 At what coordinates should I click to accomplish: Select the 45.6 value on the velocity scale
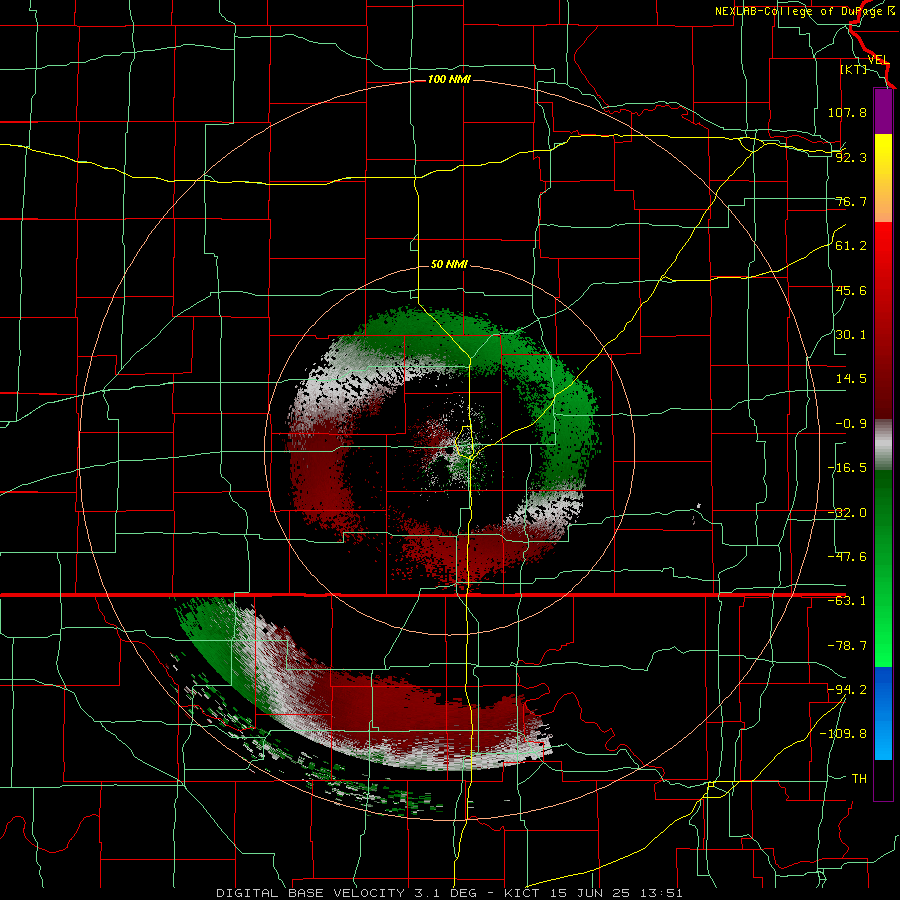[x=851, y=290]
